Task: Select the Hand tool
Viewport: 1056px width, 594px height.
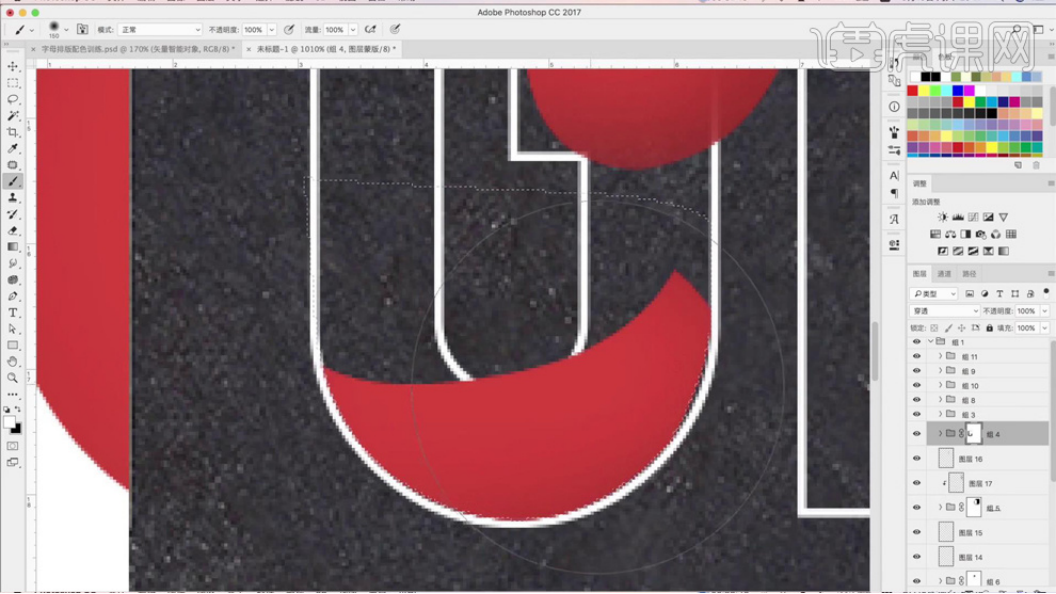Action: pos(13,362)
